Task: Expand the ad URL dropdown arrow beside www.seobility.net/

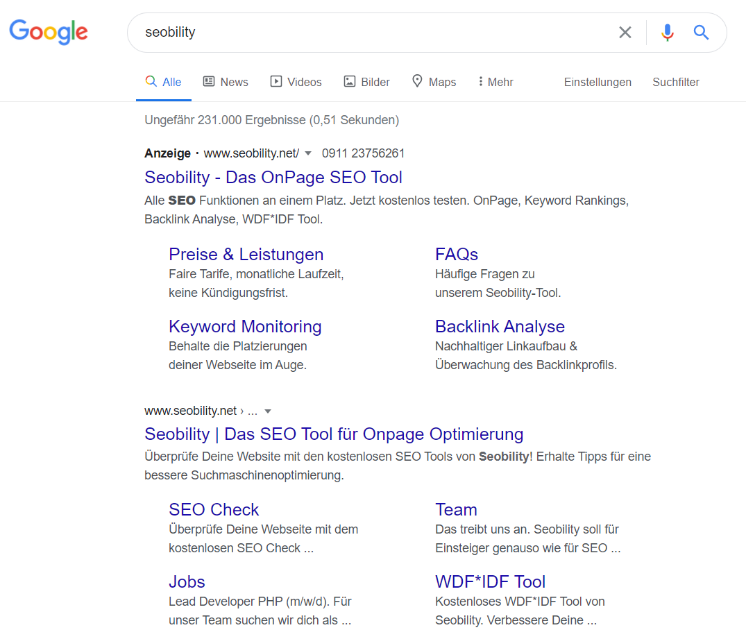Action: point(308,153)
